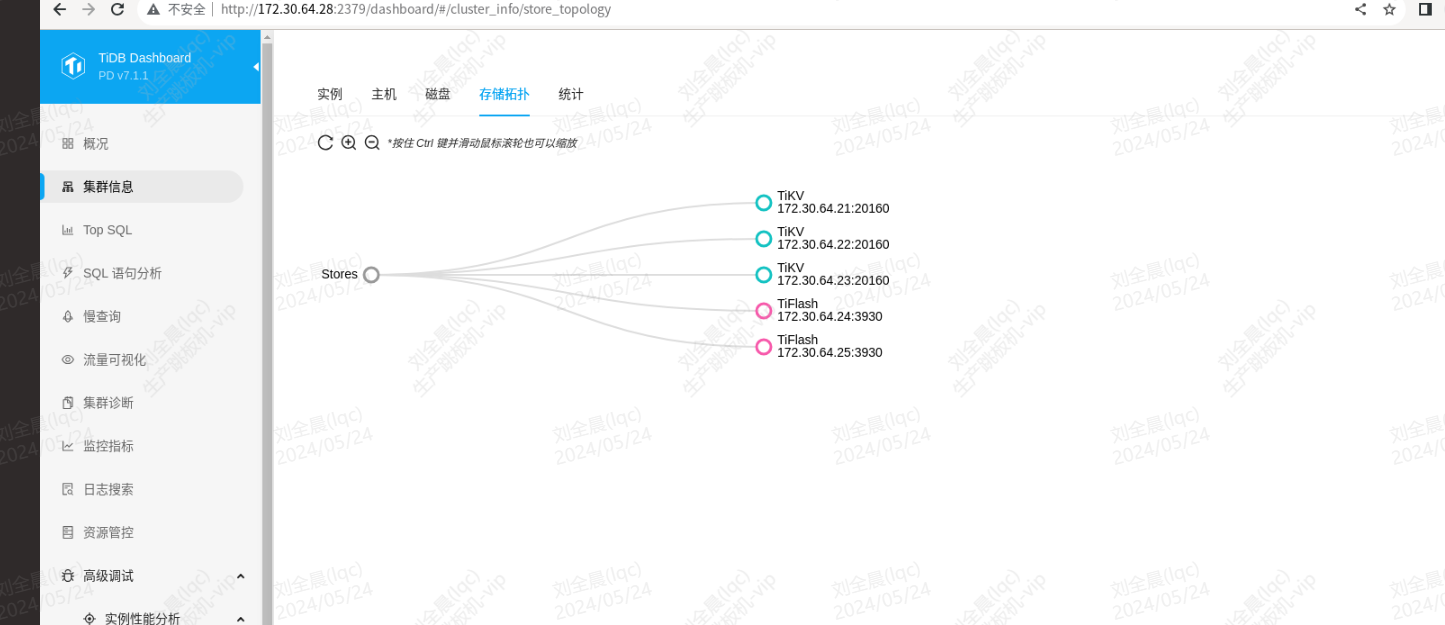
Task: Switch to the 统计 tab
Action: 571,94
